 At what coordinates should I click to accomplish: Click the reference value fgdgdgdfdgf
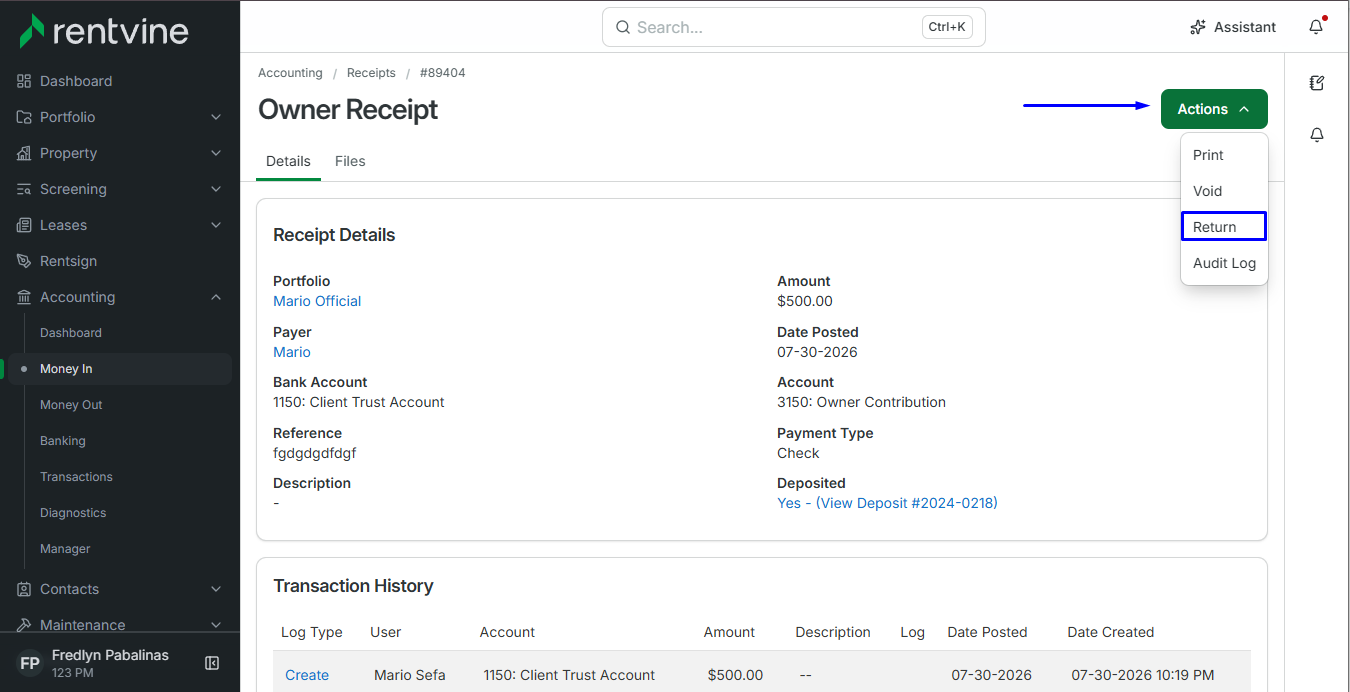click(x=315, y=453)
